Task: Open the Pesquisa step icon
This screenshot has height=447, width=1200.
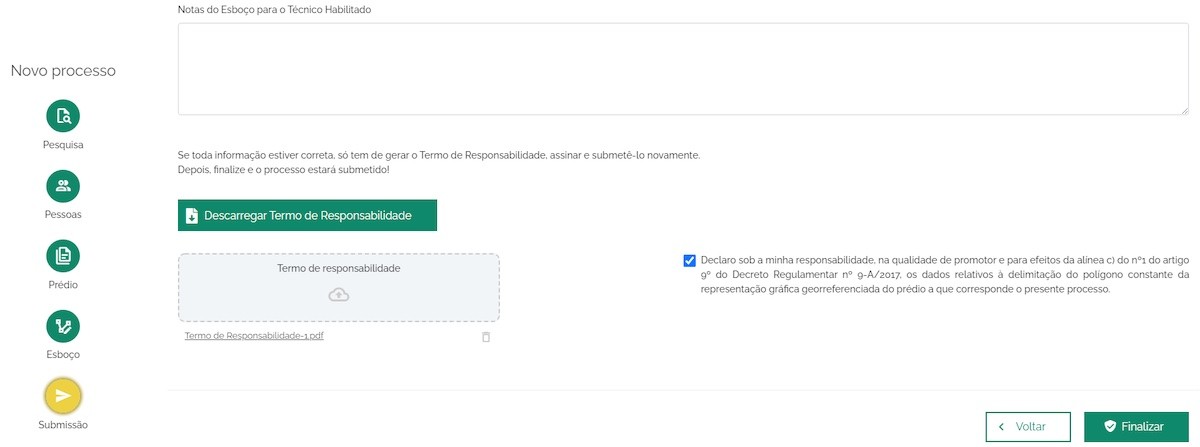Action: click(63, 116)
